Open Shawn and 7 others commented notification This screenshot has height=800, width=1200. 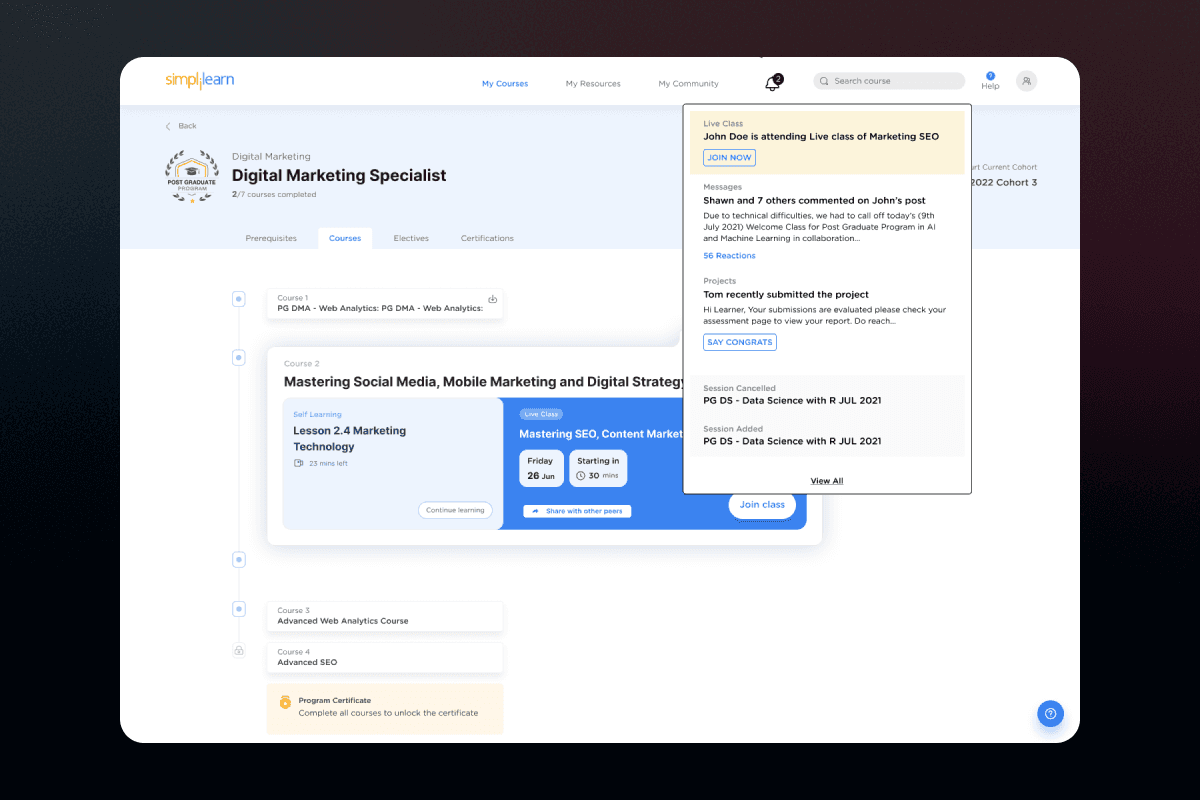coord(814,201)
